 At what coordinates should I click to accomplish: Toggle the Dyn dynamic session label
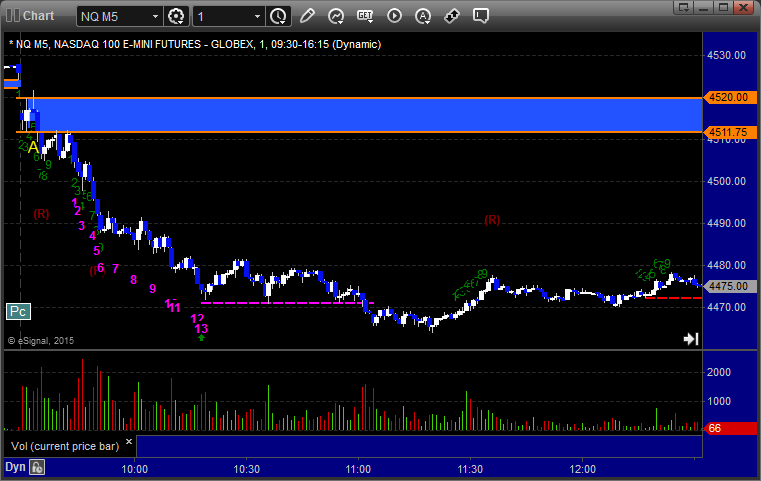click(15, 467)
